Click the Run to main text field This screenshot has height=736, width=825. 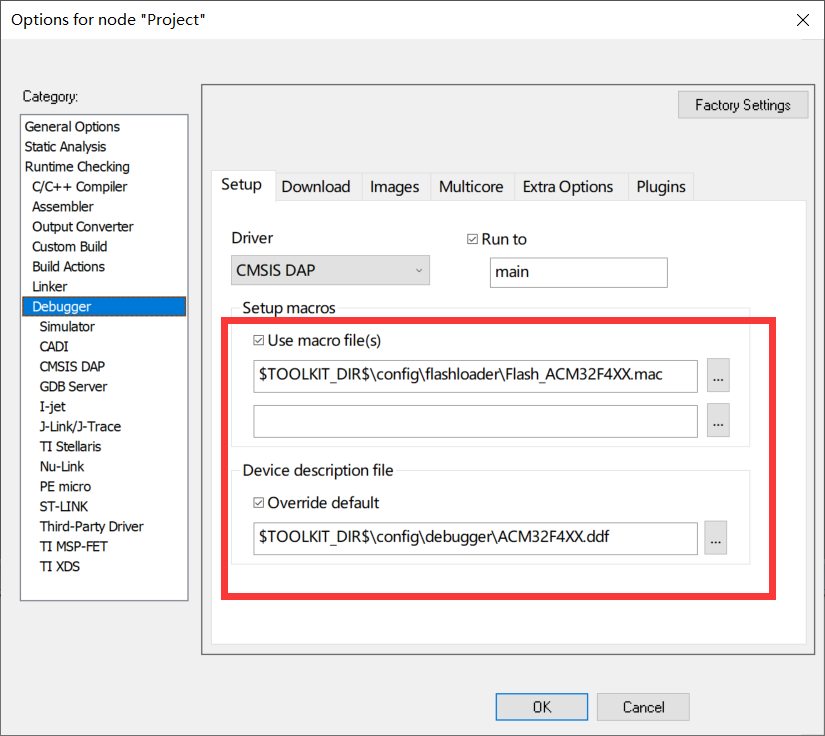point(578,273)
